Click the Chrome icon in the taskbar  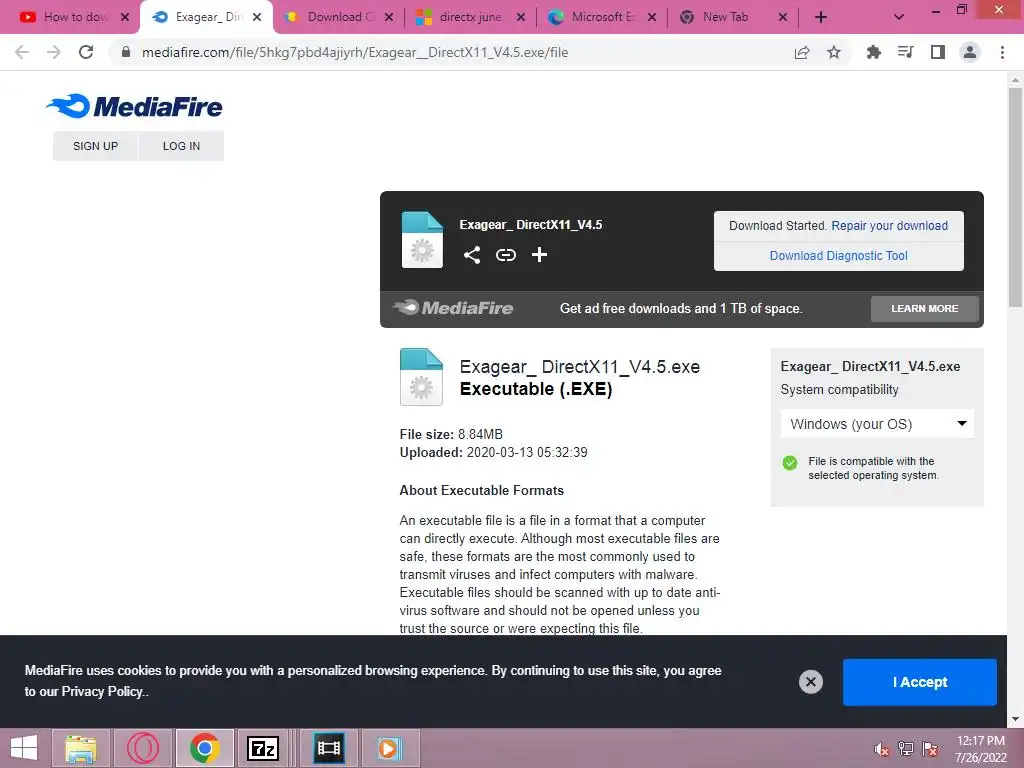(204, 748)
